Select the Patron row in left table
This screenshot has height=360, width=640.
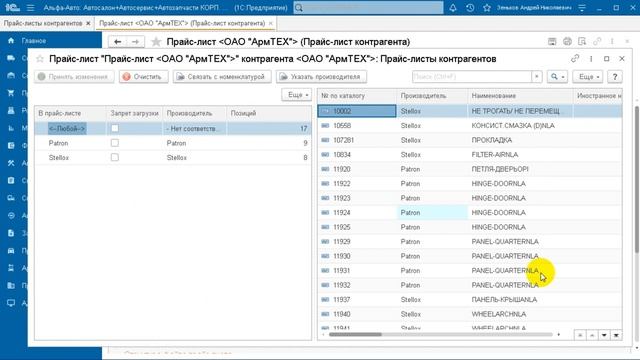tap(173, 143)
